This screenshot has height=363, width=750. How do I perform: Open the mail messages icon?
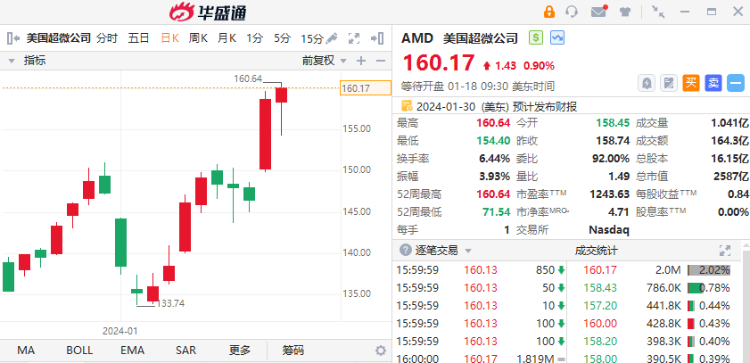coord(599,11)
